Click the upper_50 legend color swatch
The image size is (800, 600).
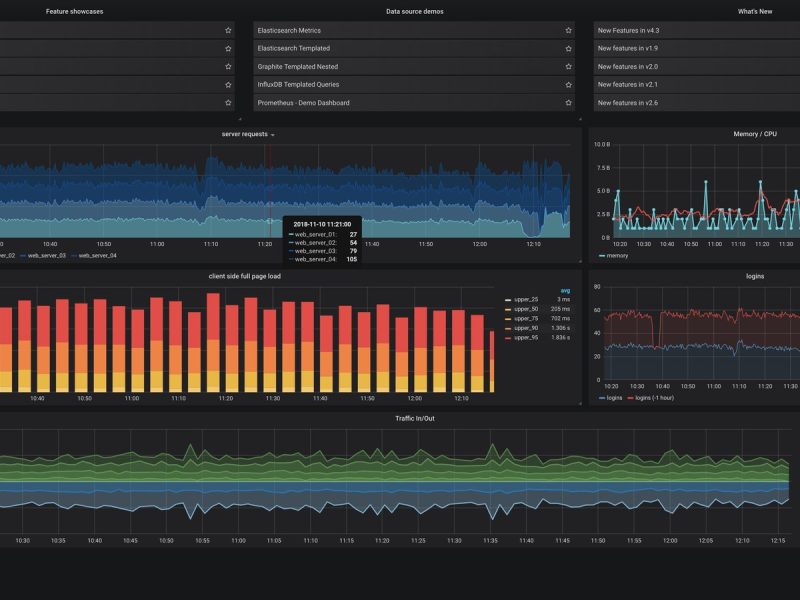coord(508,310)
